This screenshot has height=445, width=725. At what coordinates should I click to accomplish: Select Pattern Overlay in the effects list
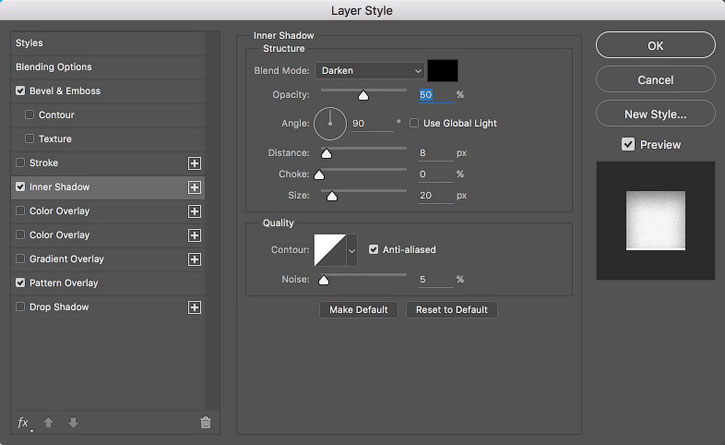pyautogui.click(x=64, y=283)
